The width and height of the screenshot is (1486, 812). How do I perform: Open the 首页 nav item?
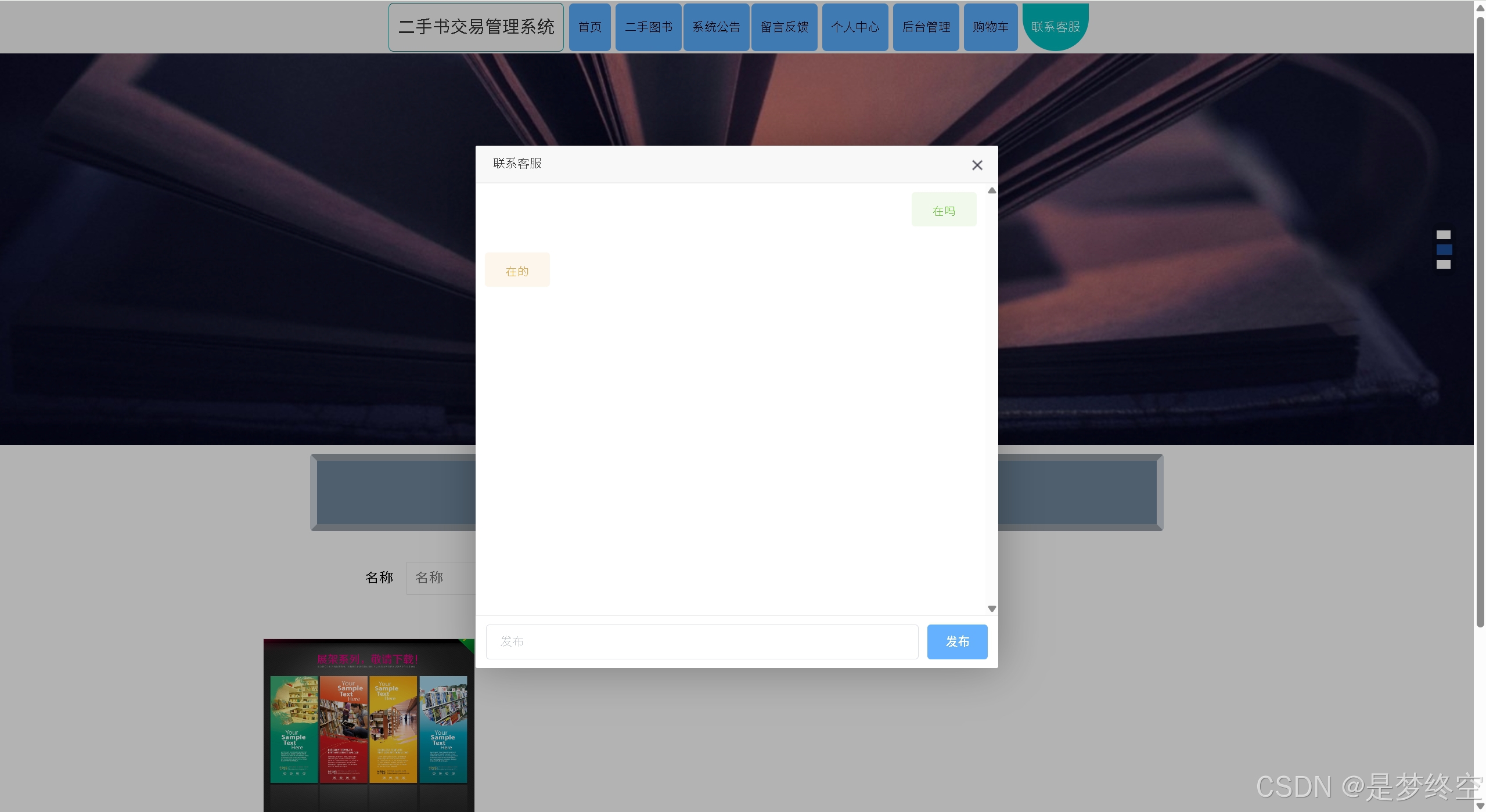pos(589,27)
